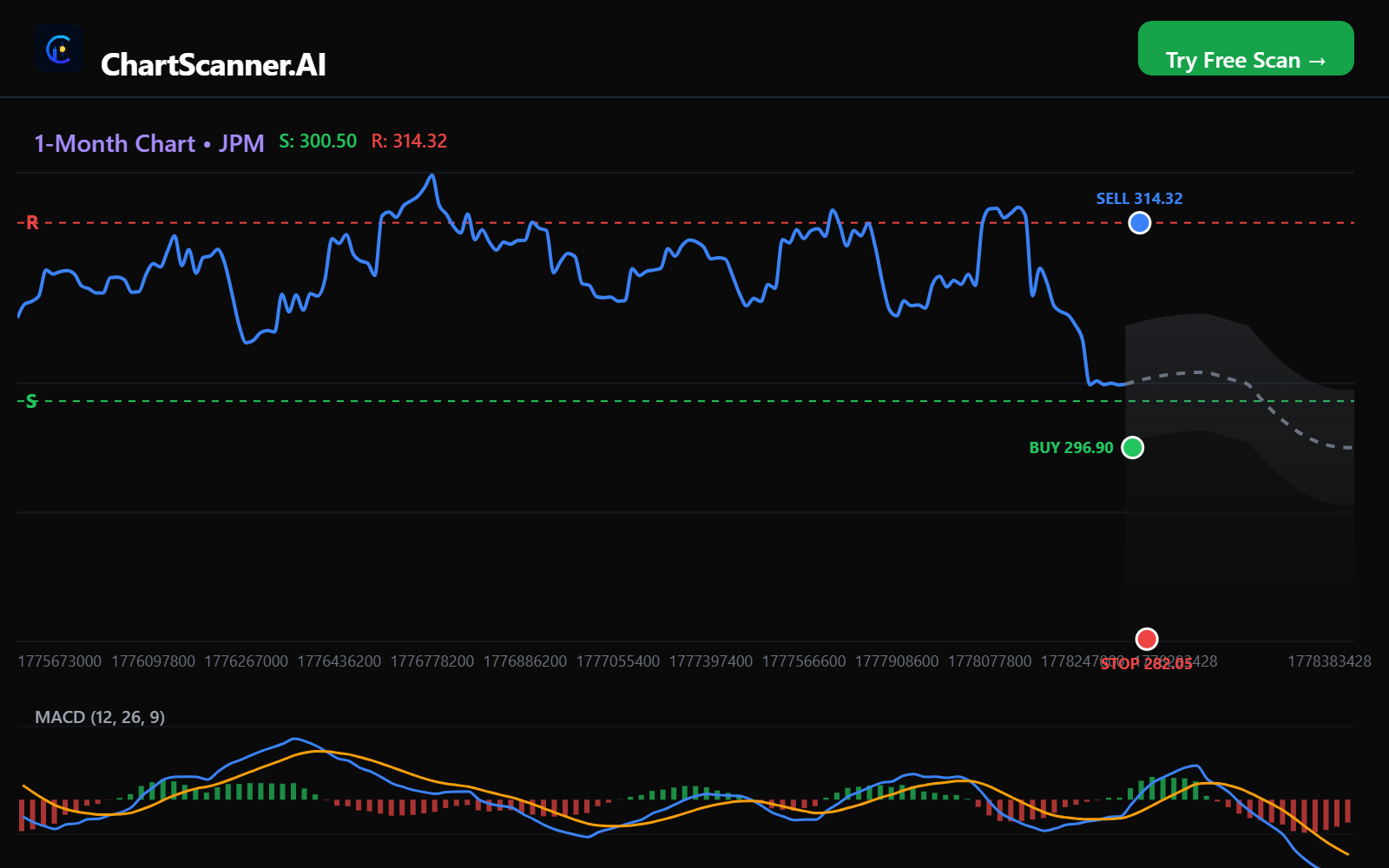This screenshot has height=868, width=1389.
Task: Click the 1778383428 axis timestamp at right end
Action: pyautogui.click(x=1329, y=661)
